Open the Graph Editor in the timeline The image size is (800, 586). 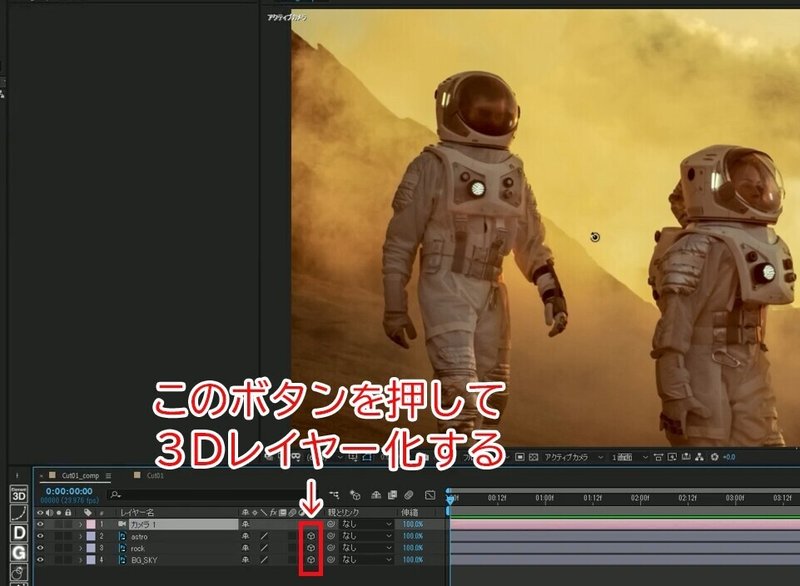point(430,490)
